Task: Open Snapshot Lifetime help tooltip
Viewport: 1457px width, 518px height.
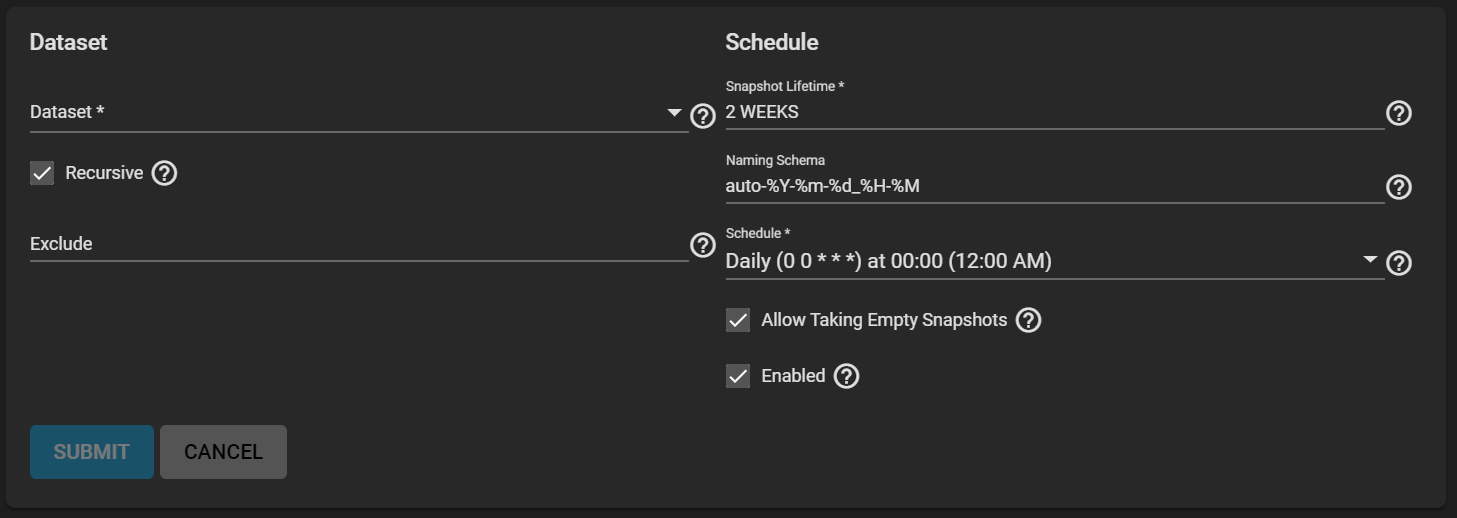Action: pos(1399,113)
